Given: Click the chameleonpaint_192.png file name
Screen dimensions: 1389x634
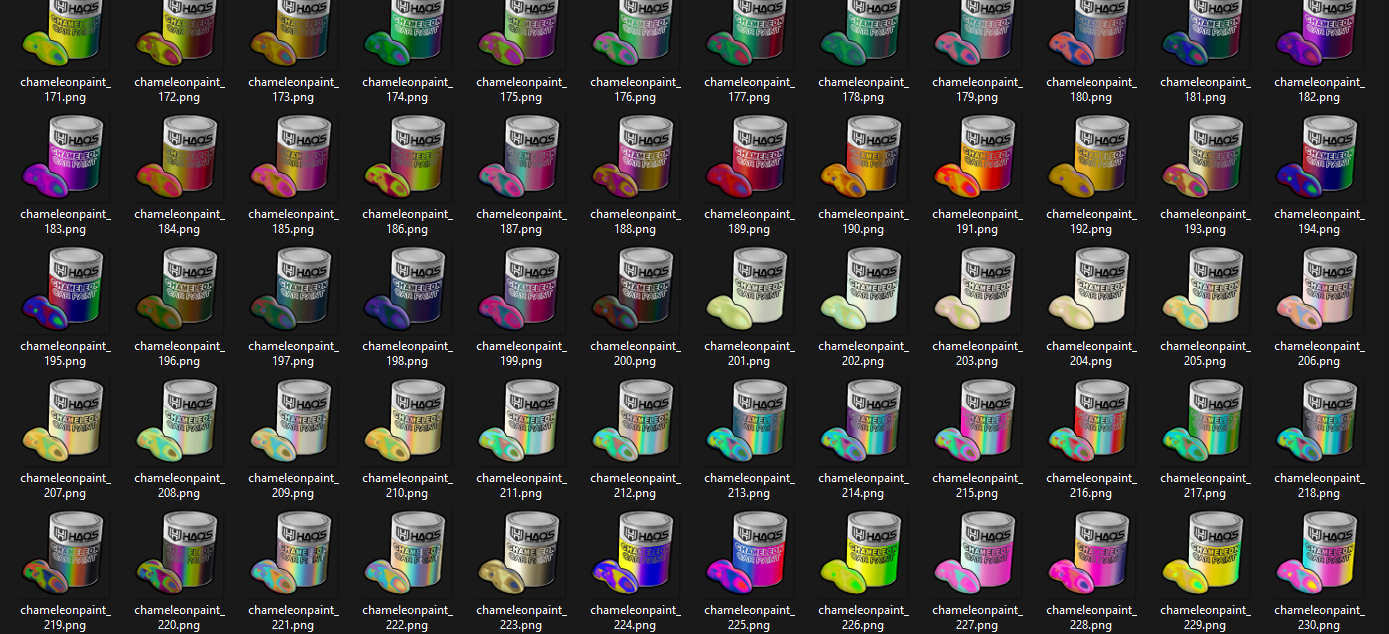Looking at the screenshot, I should [x=1091, y=222].
